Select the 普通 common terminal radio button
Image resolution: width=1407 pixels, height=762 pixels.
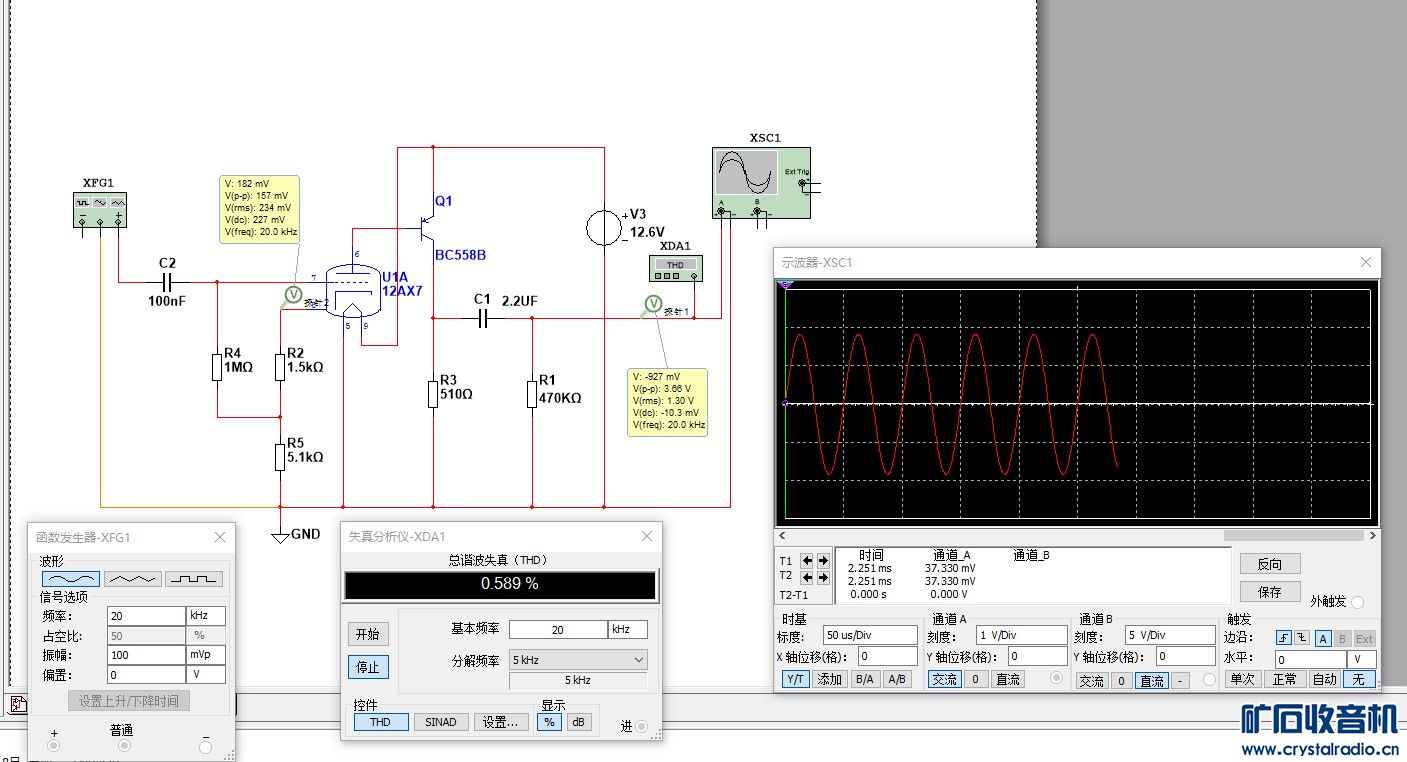coord(124,746)
